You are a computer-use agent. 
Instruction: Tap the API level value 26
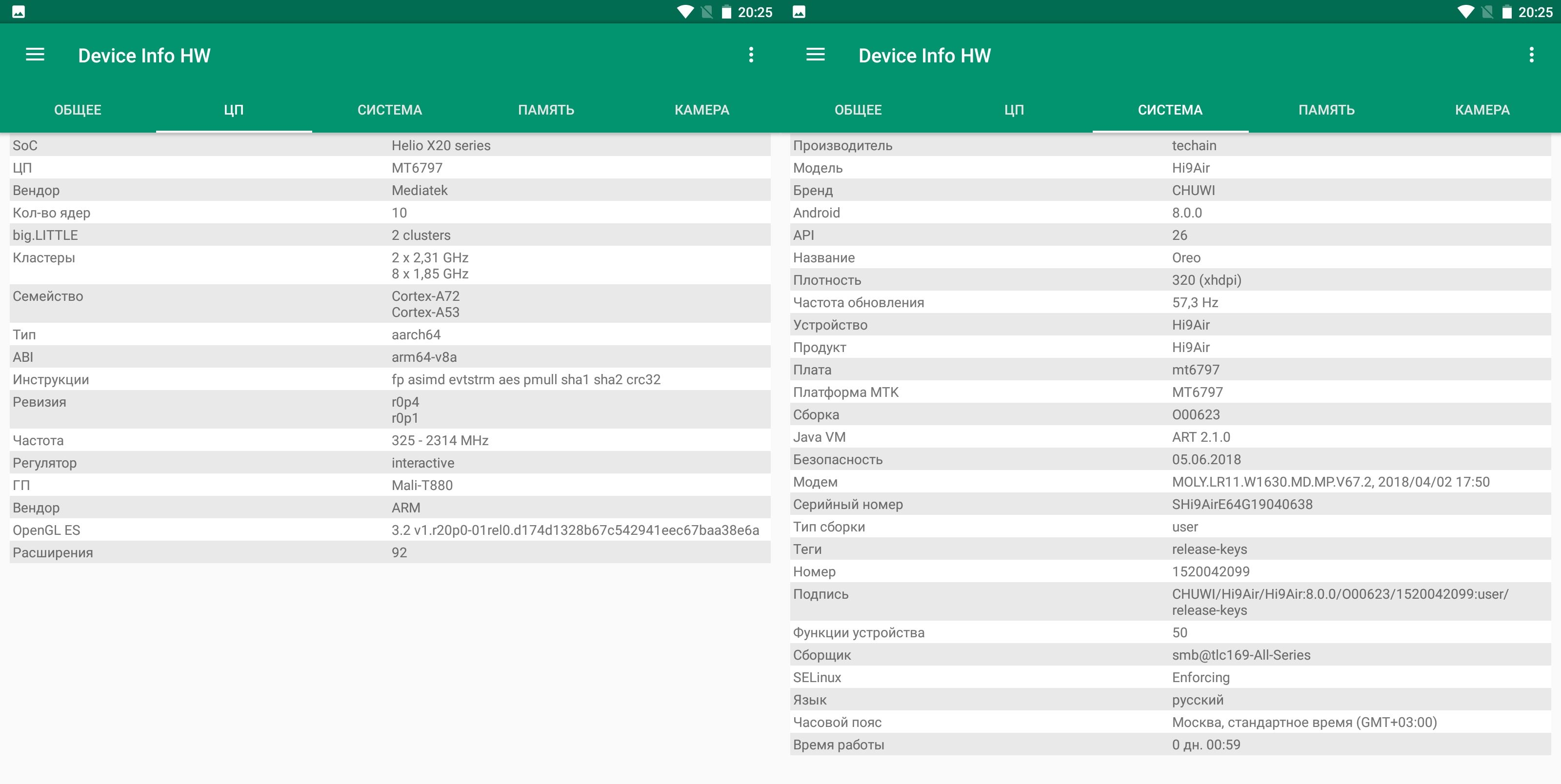(1179, 235)
